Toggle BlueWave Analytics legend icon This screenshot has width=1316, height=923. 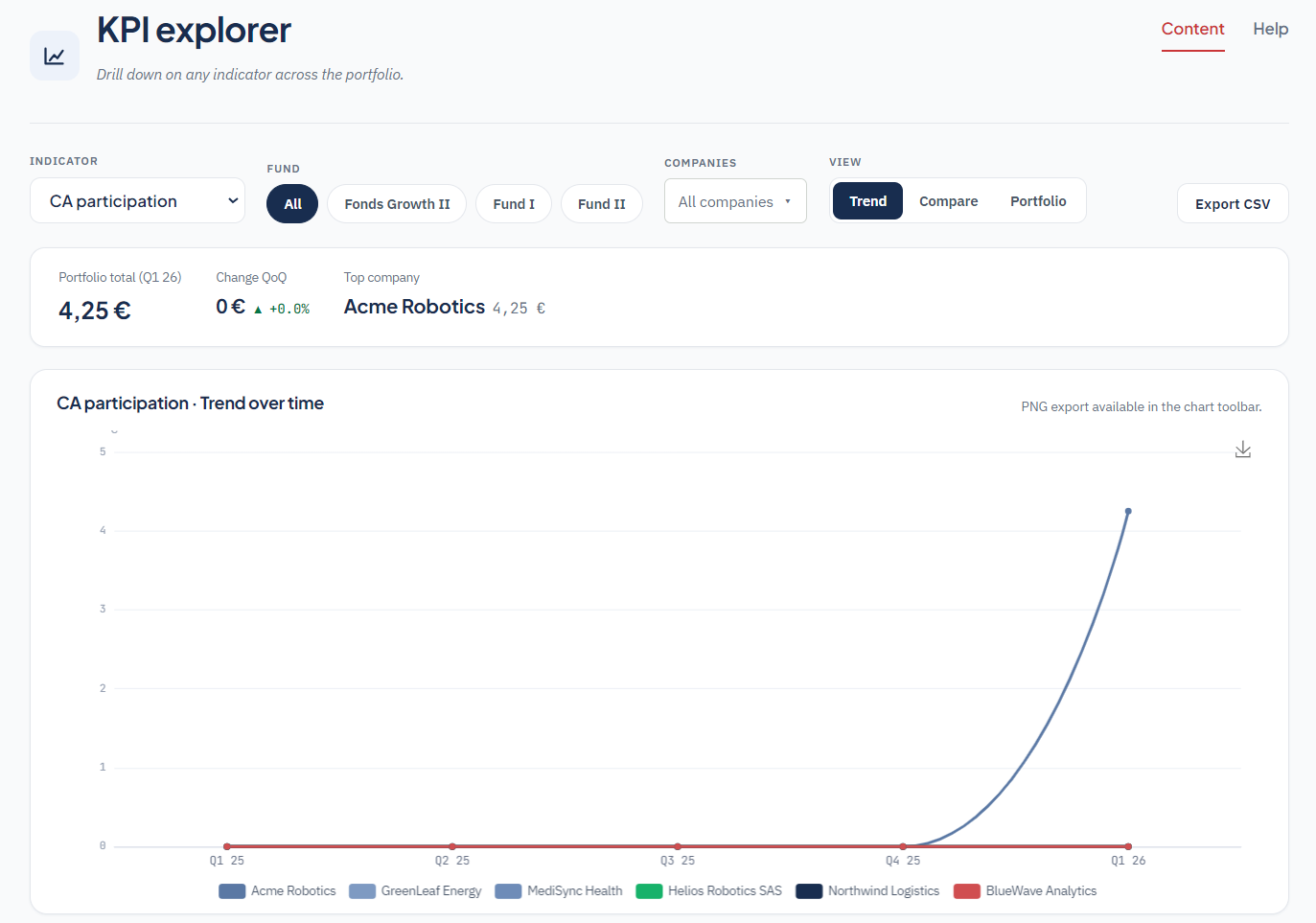tap(967, 891)
